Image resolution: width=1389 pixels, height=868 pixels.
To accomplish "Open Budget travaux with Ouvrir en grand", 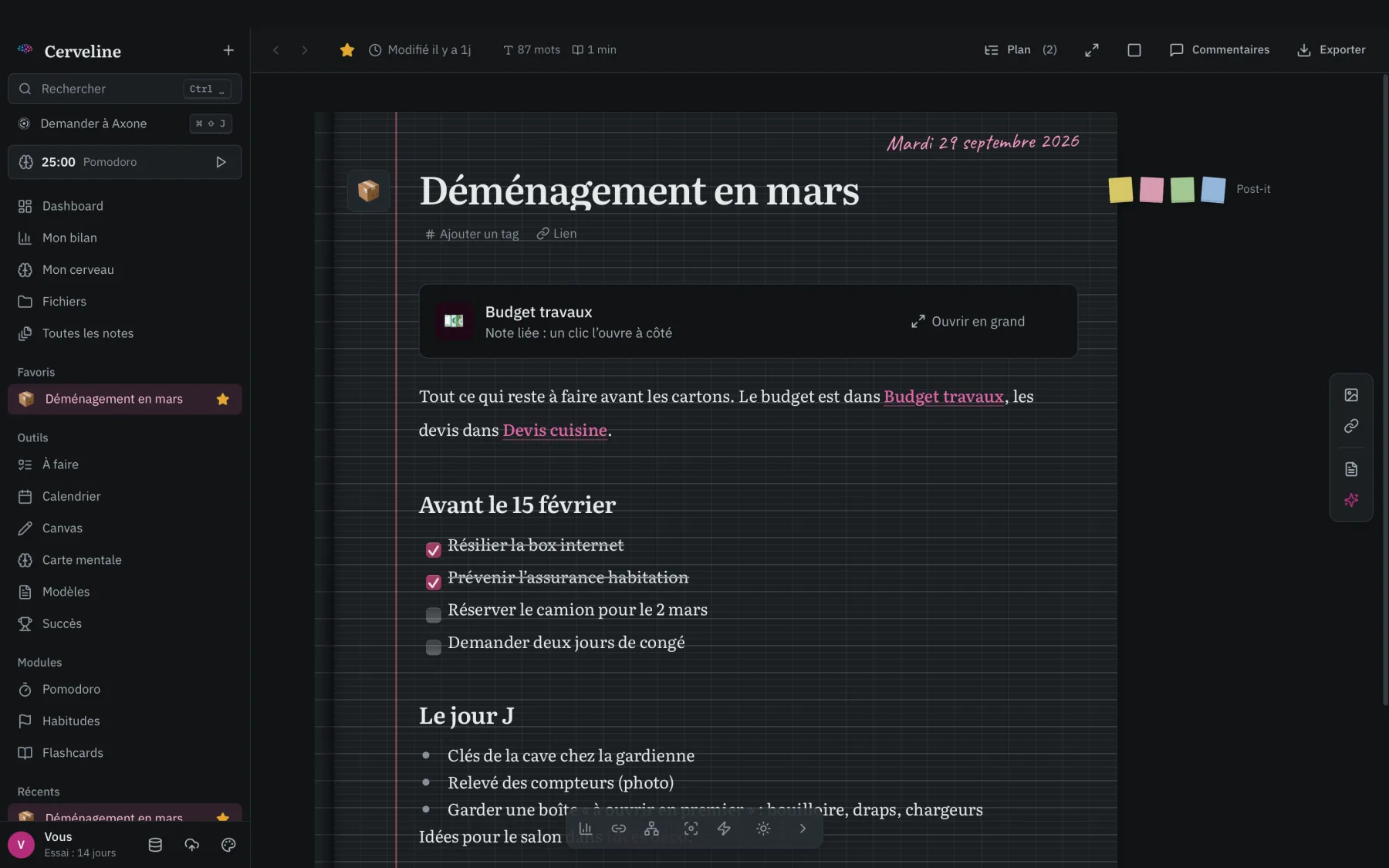I will click(968, 322).
